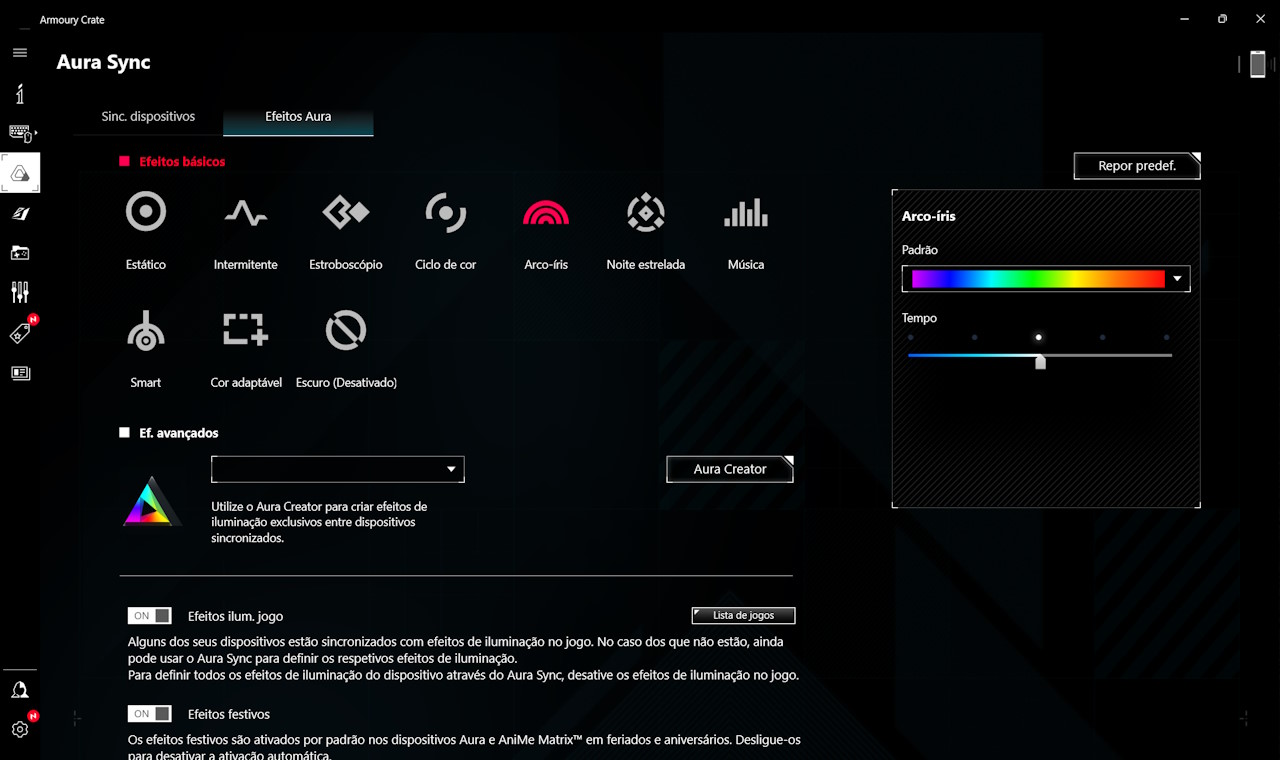Select Escuro (Desativado) dark effect
The image size is (1280, 760).
(346, 330)
